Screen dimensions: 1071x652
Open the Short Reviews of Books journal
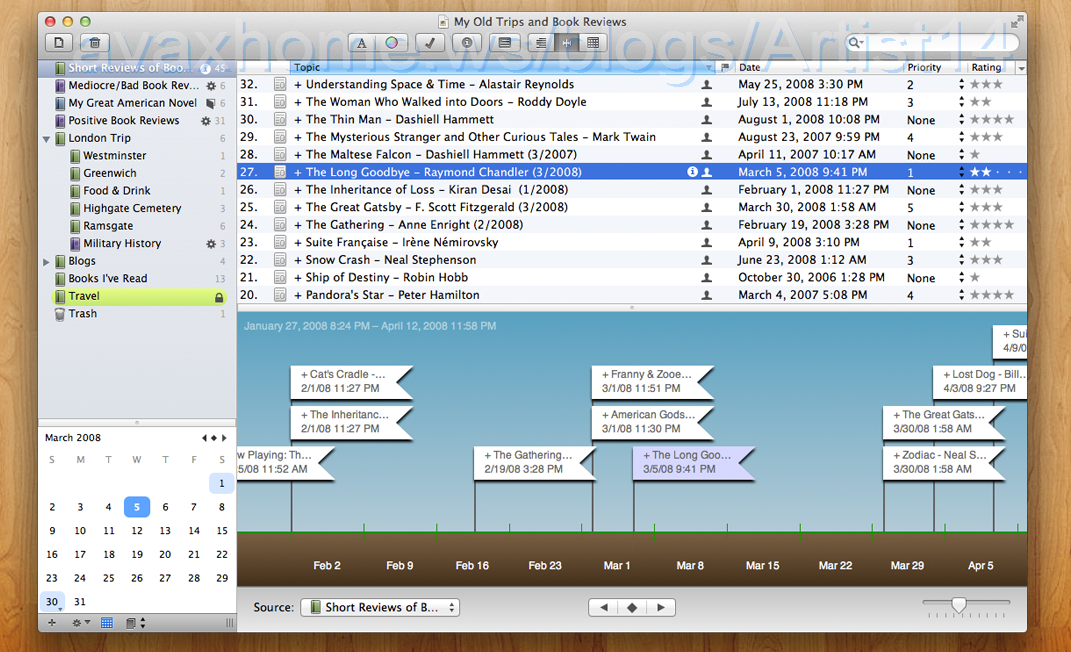tap(138, 68)
